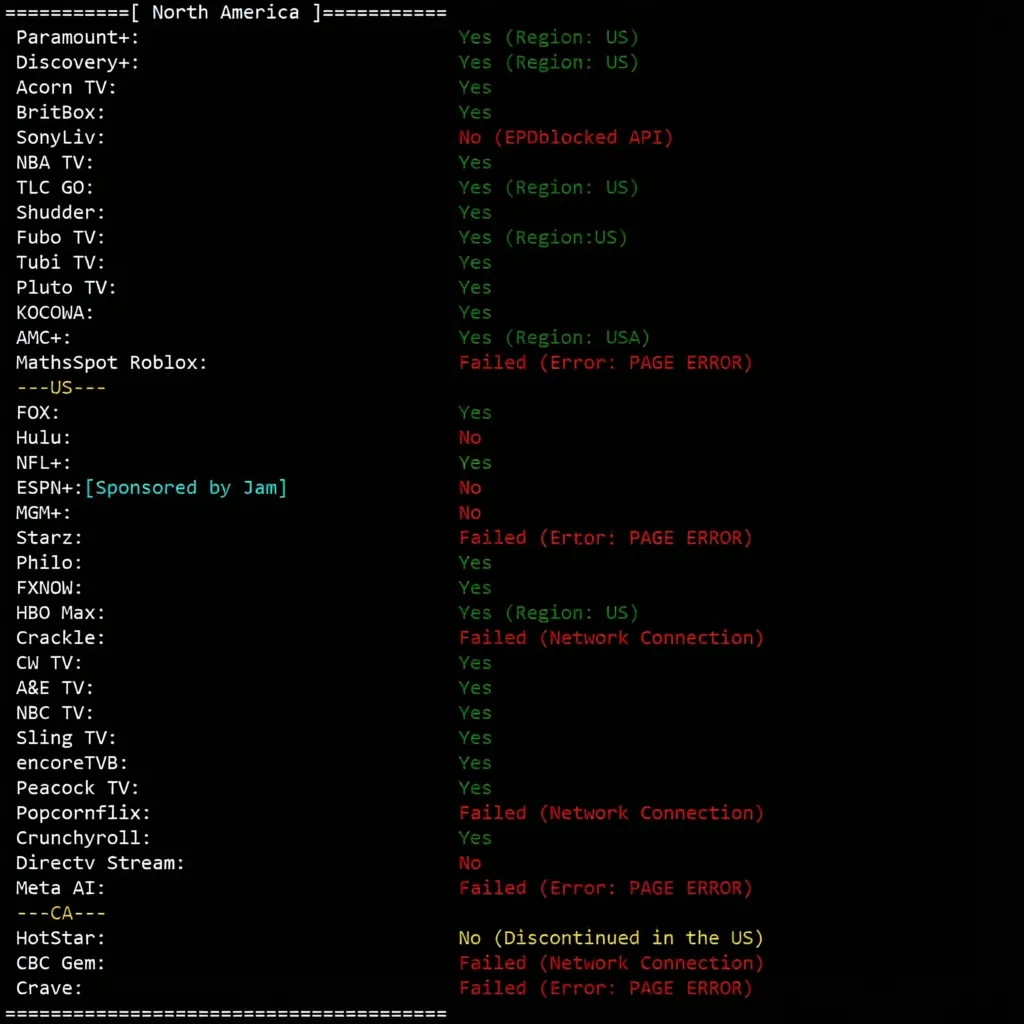Click the 'Yes (Region: US)' result for HBO Max
This screenshot has height=1024, width=1024.
click(x=548, y=613)
